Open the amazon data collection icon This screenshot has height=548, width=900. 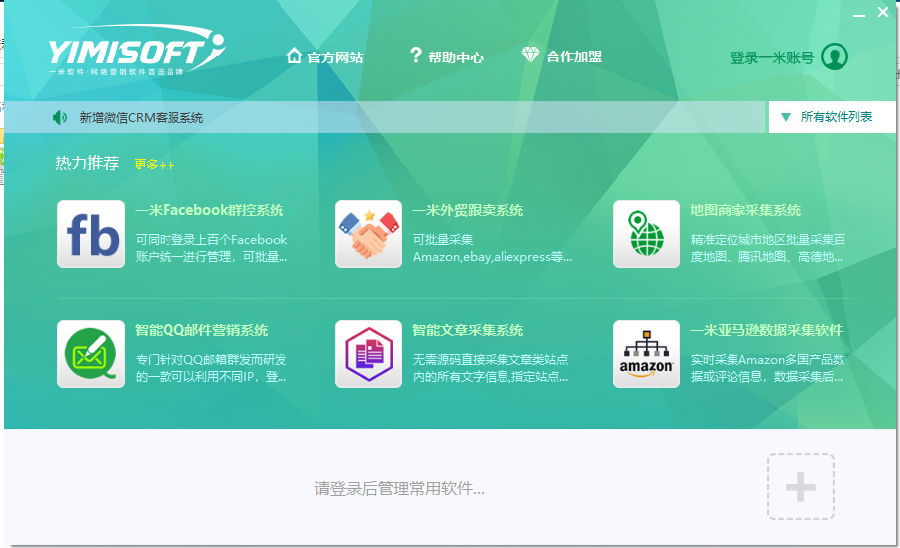[x=646, y=353]
